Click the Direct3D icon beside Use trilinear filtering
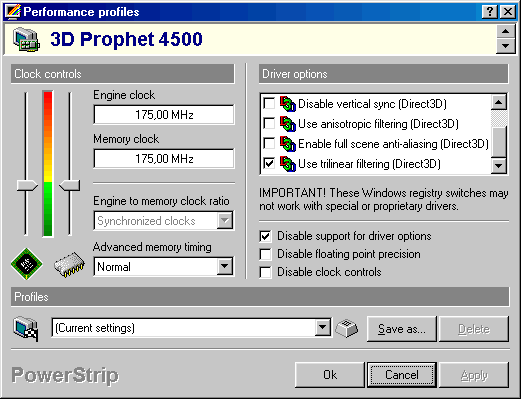Image resolution: width=521 pixels, height=399 pixels. pos(287,164)
